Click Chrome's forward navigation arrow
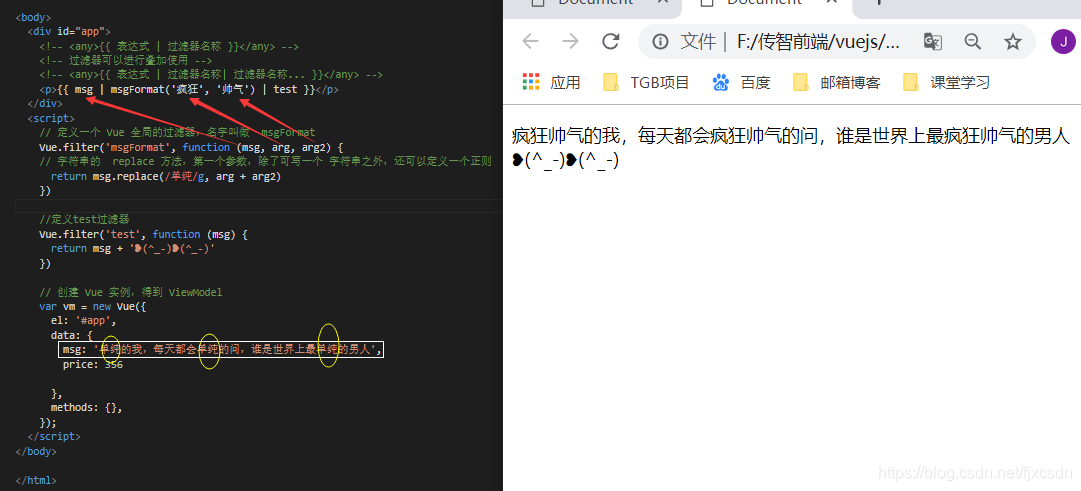Viewport: 1081px width, 491px height. 570,41
